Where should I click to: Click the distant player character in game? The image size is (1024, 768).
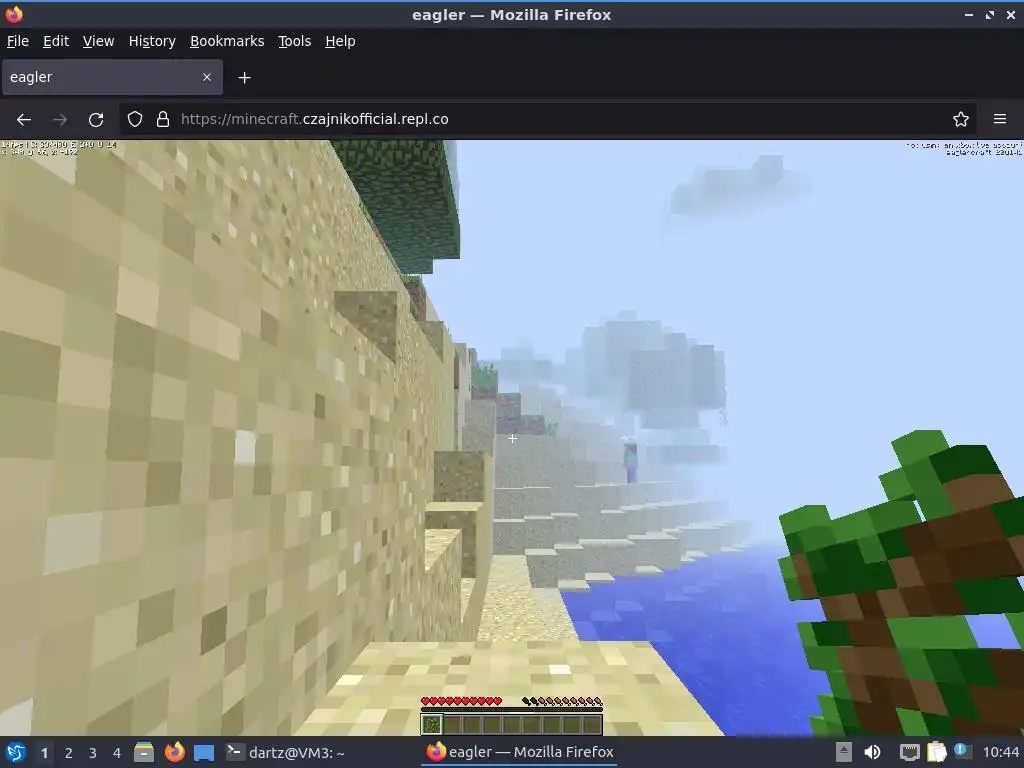tap(631, 461)
